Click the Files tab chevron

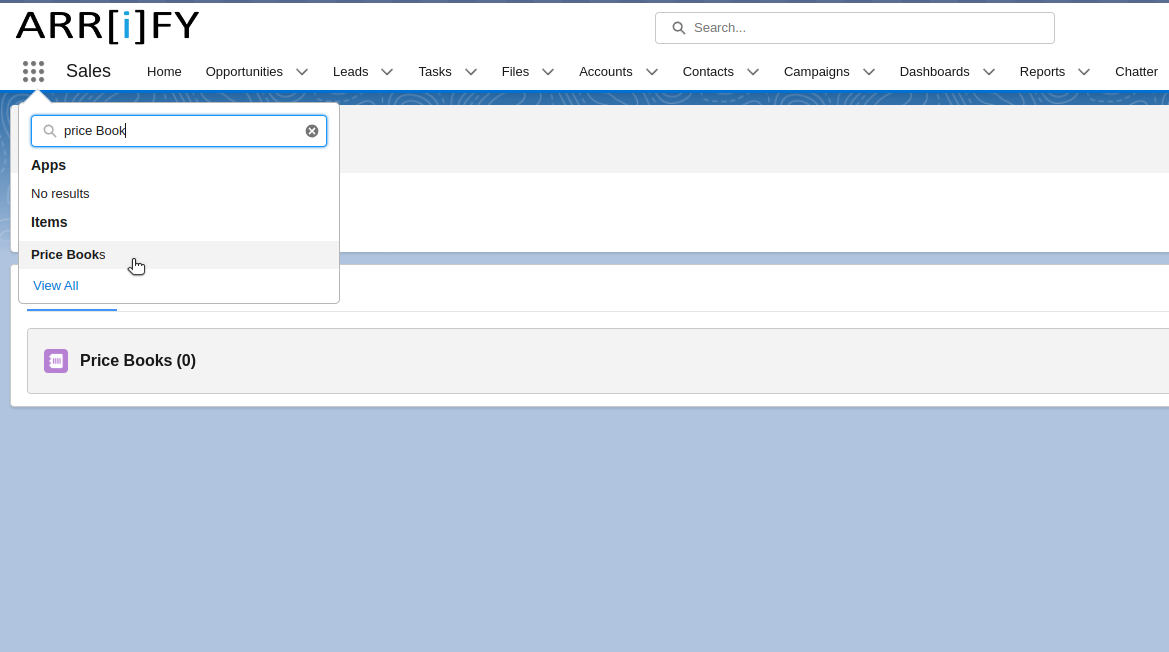pyautogui.click(x=548, y=71)
